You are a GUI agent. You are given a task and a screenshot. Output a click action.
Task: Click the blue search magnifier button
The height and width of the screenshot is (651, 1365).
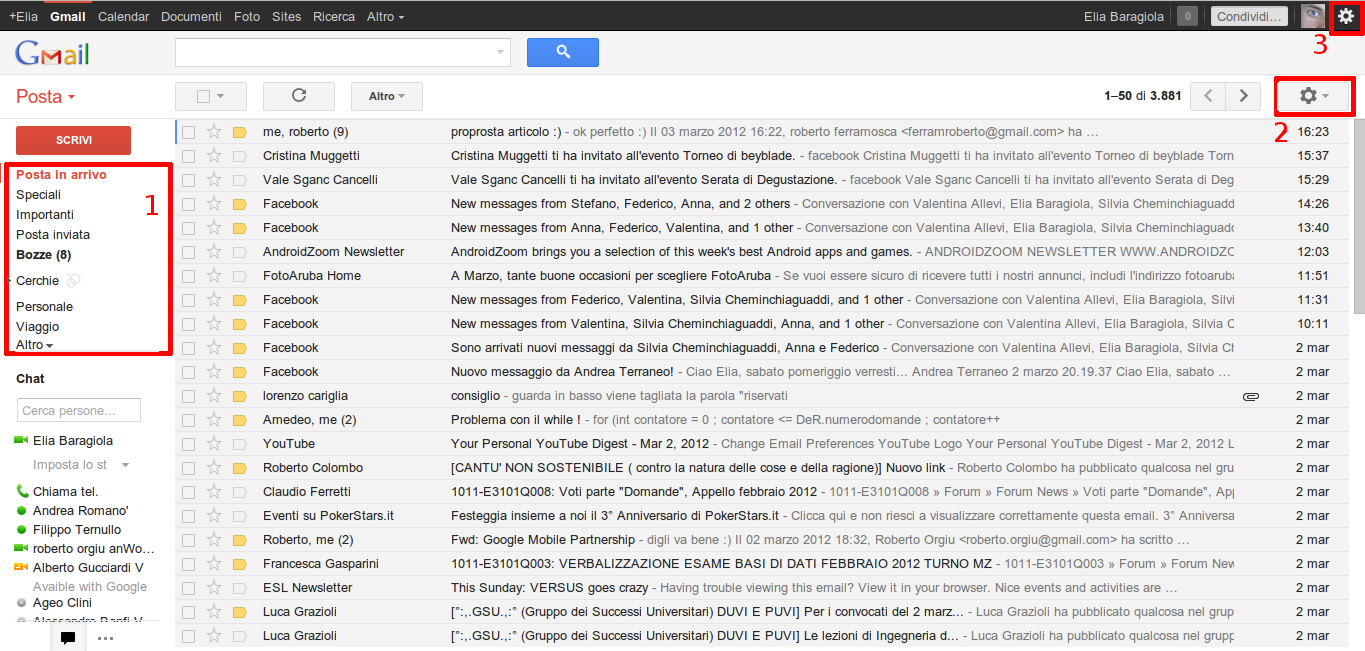(x=562, y=52)
